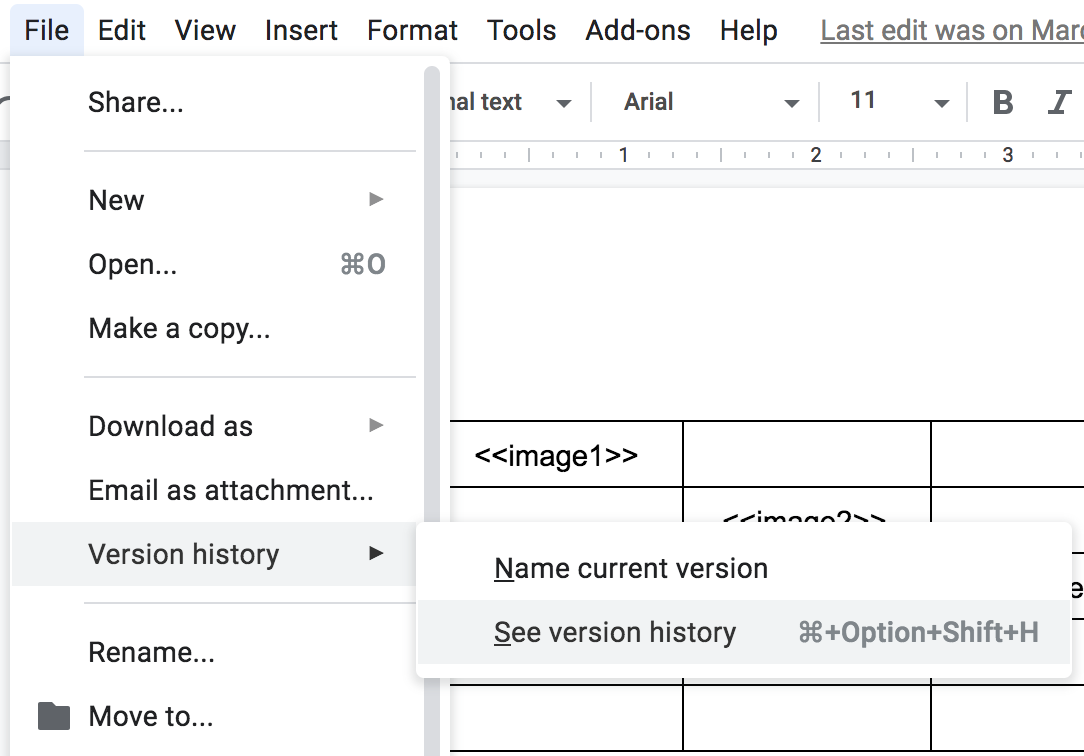
Task: Select Rename... in the File menu
Action: [151, 653]
